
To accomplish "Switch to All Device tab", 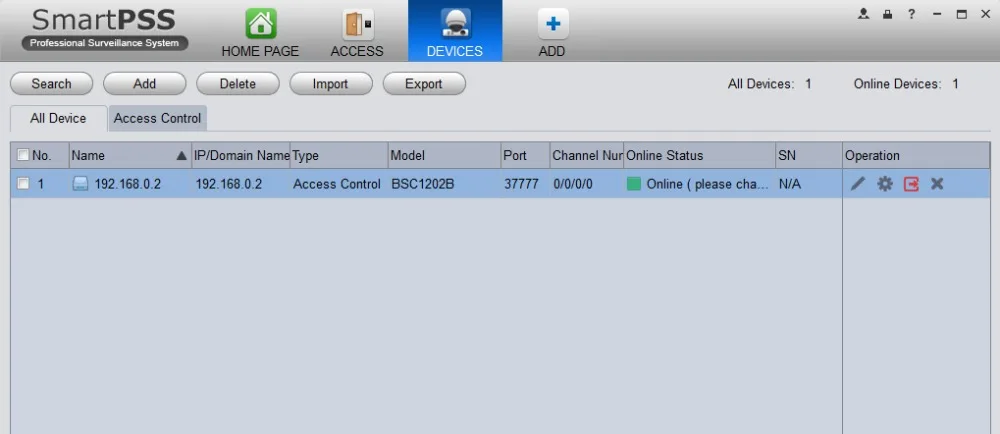I will click(58, 119).
